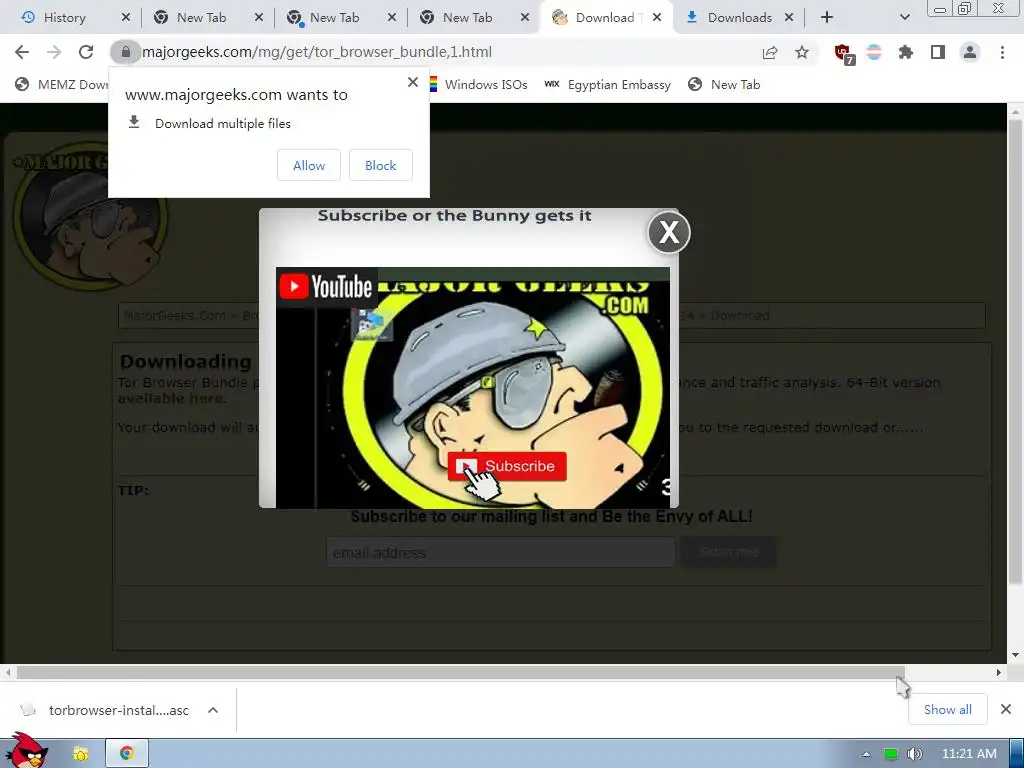Open Chrome three-dot menu

pos(1002,52)
